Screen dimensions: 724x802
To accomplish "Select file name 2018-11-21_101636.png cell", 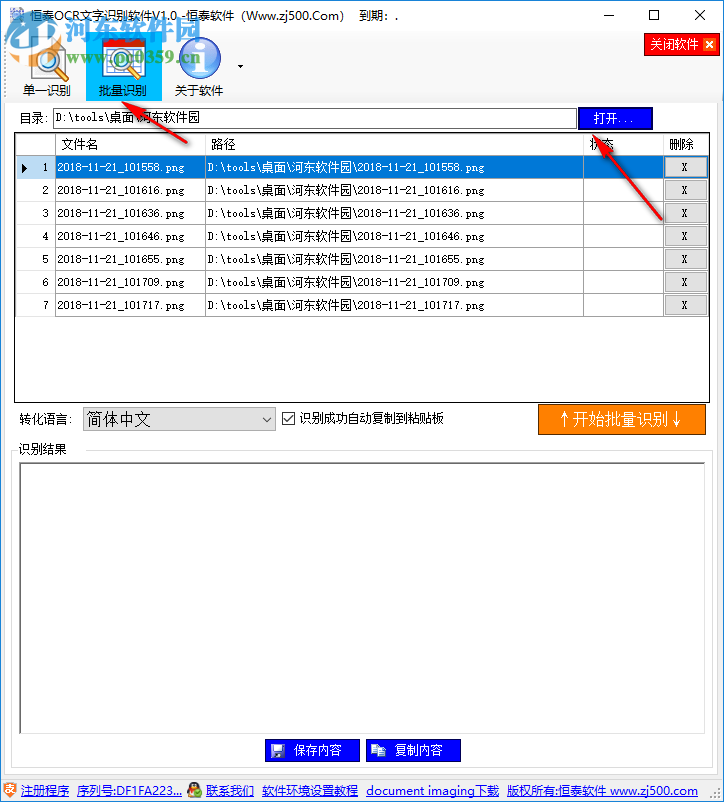I will (130, 213).
